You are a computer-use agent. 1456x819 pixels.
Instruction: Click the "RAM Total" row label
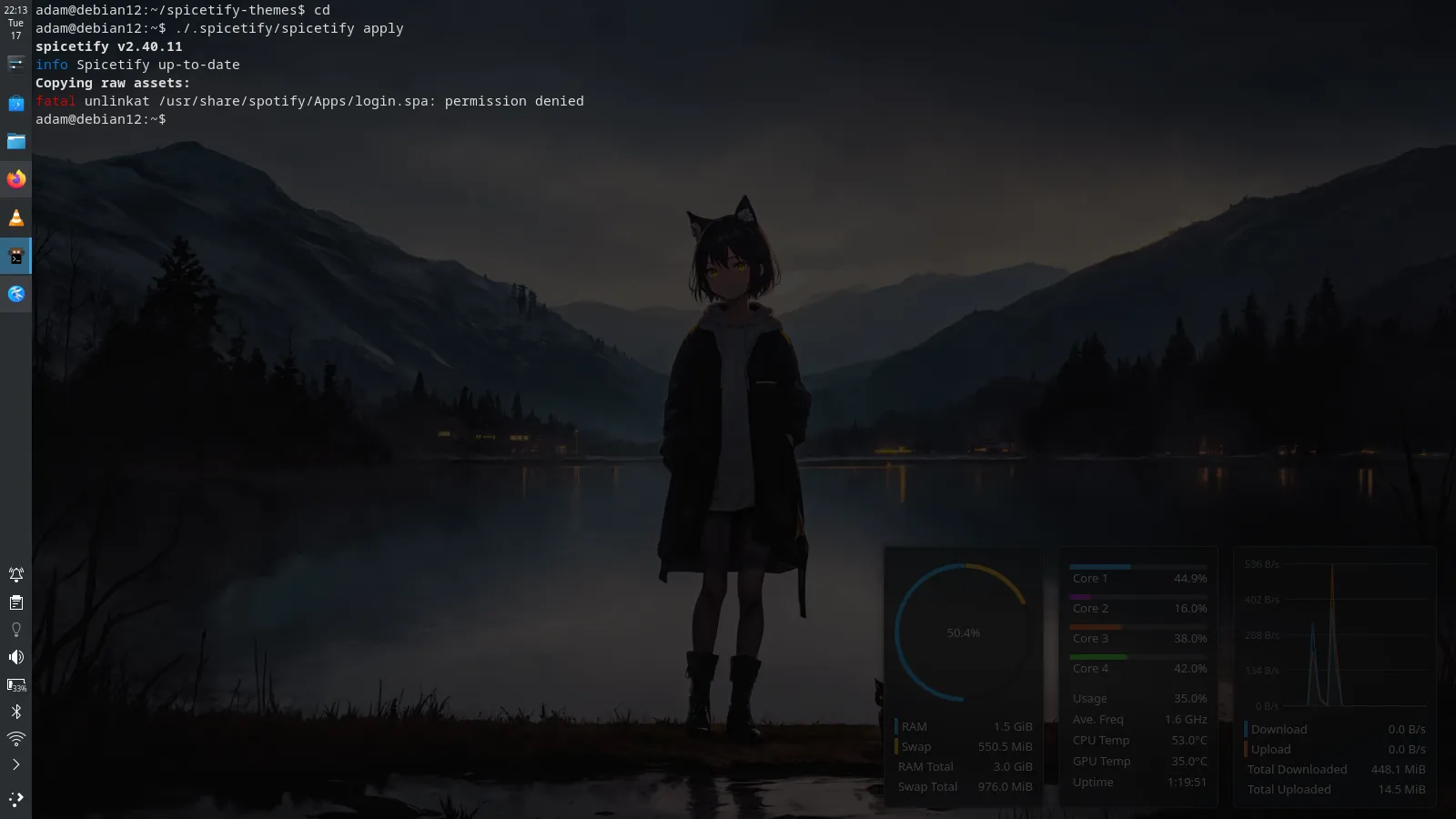pos(925,766)
